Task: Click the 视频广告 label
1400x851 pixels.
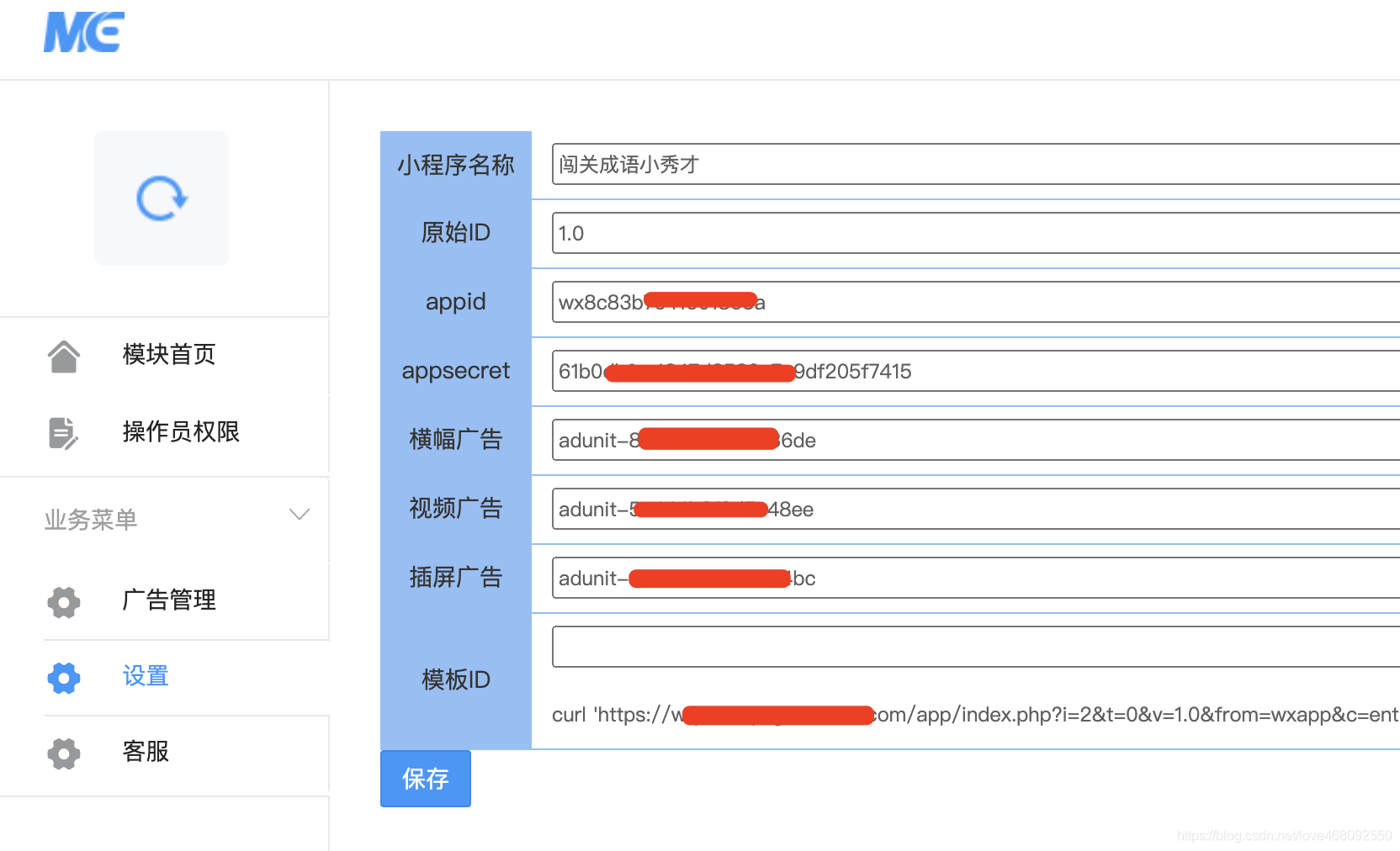Action: pos(456,508)
